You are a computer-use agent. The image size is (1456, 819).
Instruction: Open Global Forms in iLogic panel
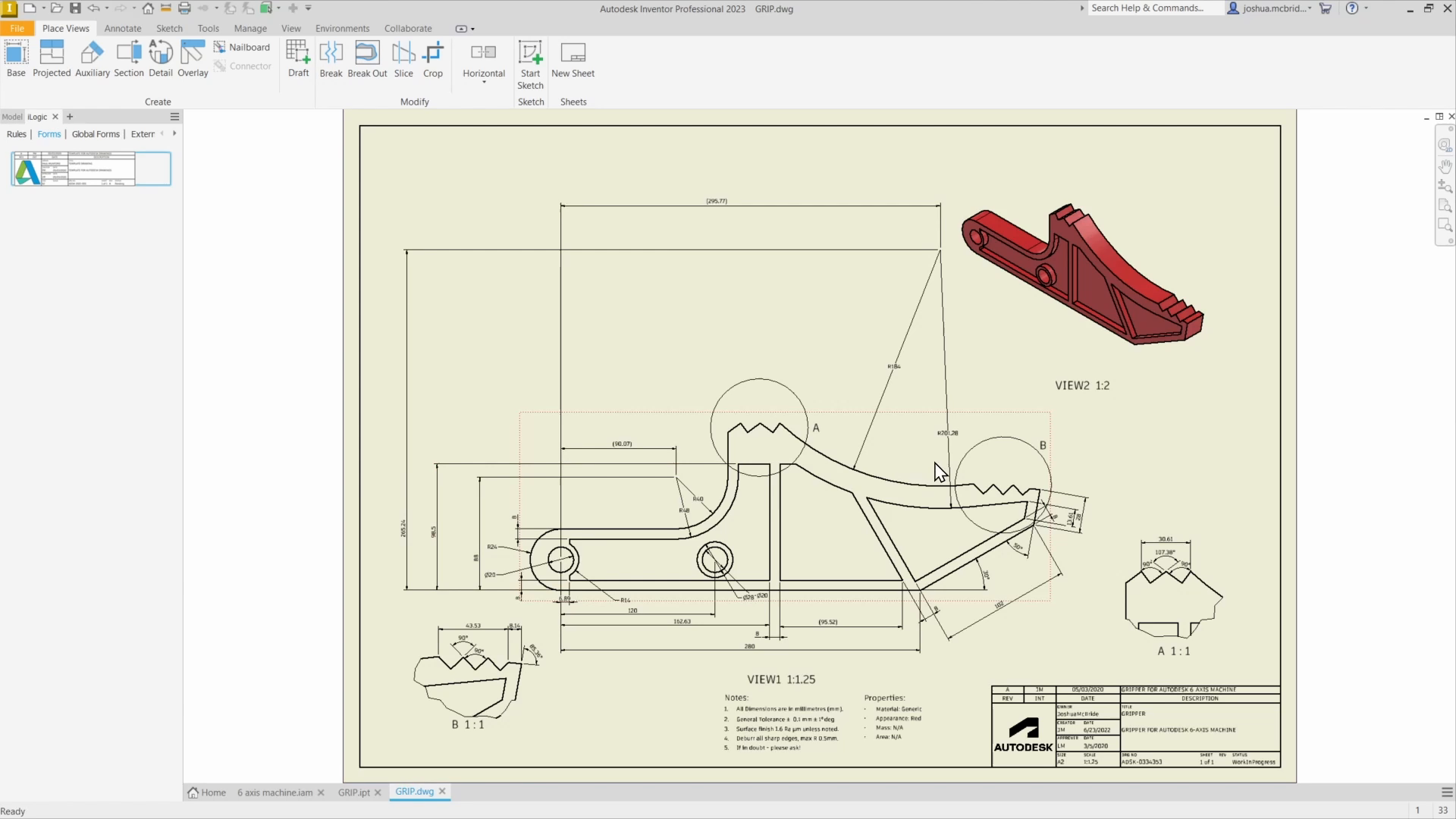(x=95, y=133)
